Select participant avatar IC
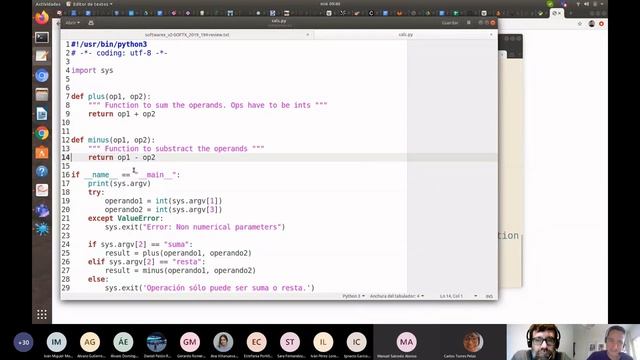Image resolution: width=640 pixels, height=360 pixels. click(x=356, y=342)
